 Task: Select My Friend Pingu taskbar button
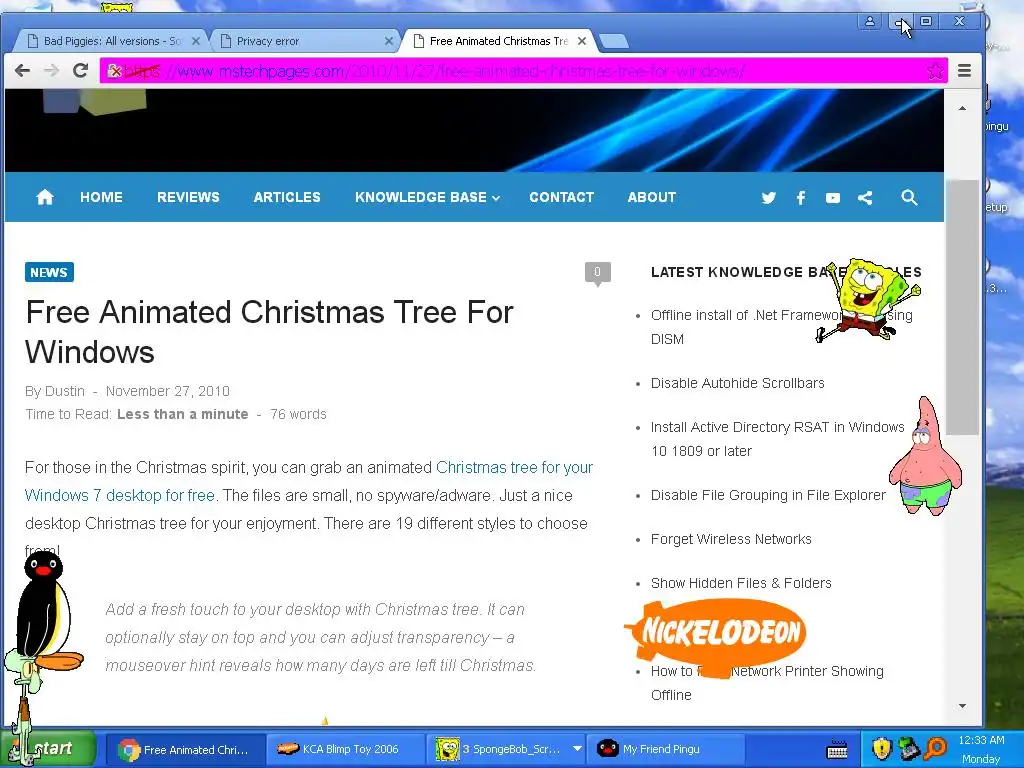click(666, 750)
